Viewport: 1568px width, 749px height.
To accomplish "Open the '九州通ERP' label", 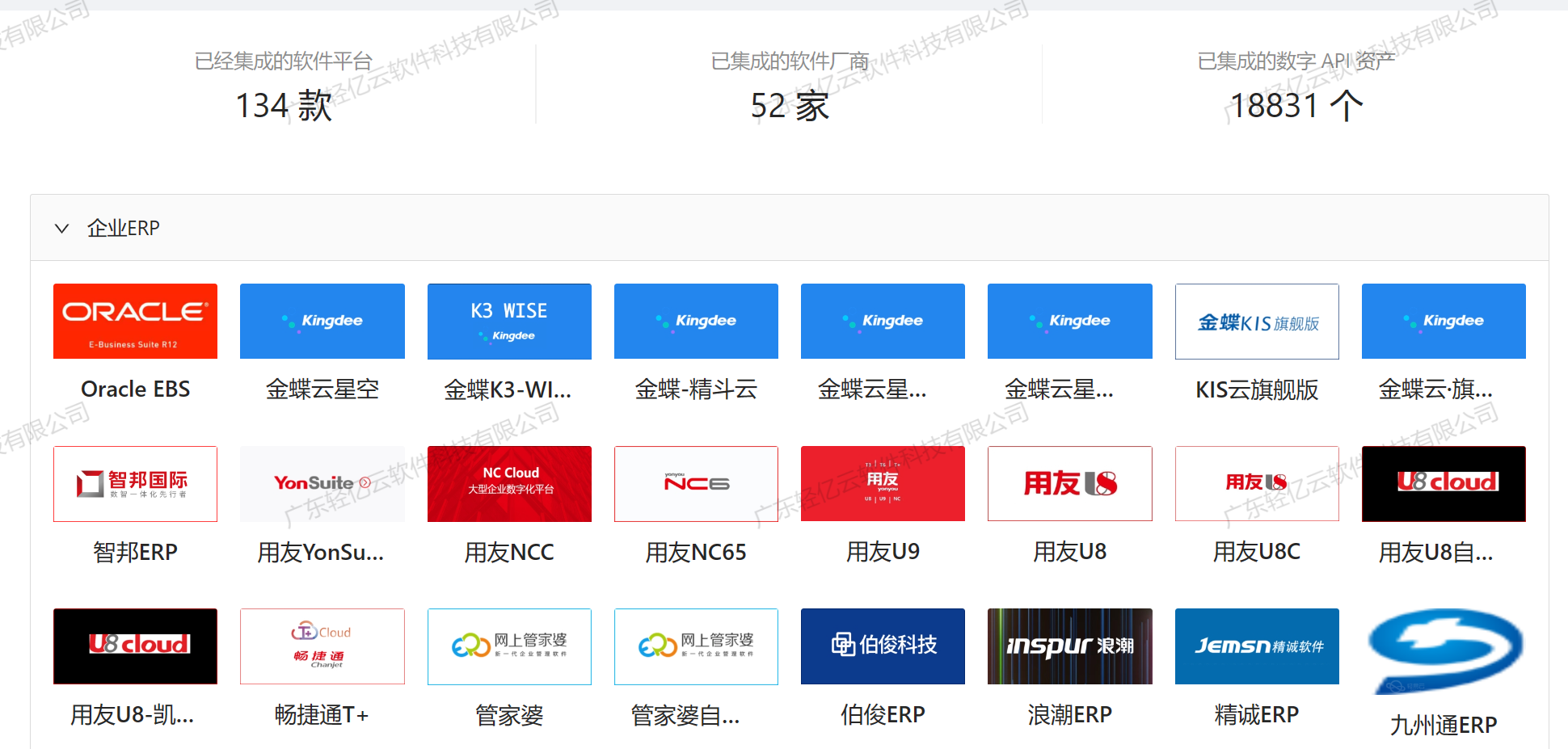I will click(1444, 725).
